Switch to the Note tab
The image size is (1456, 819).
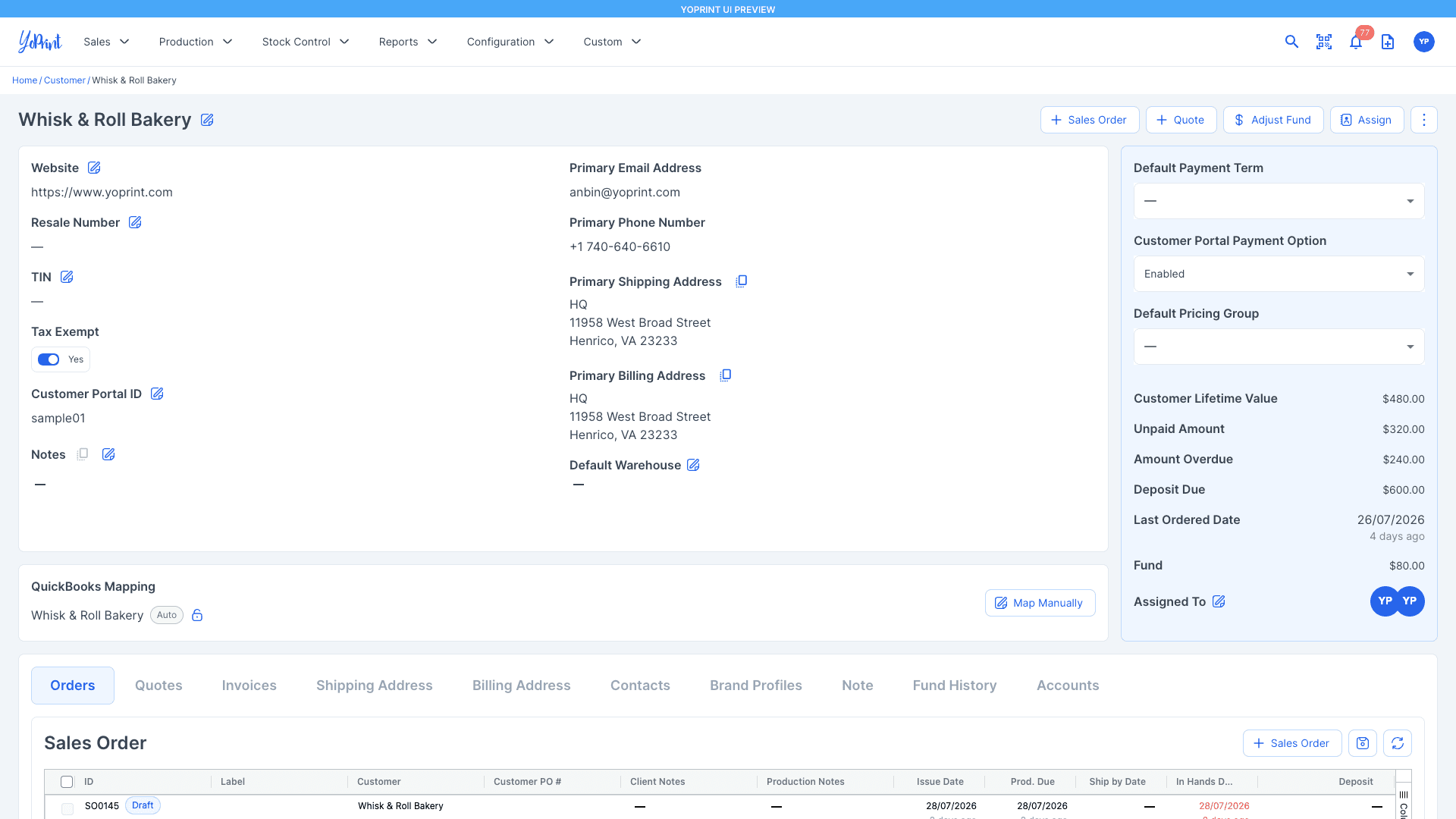click(857, 686)
